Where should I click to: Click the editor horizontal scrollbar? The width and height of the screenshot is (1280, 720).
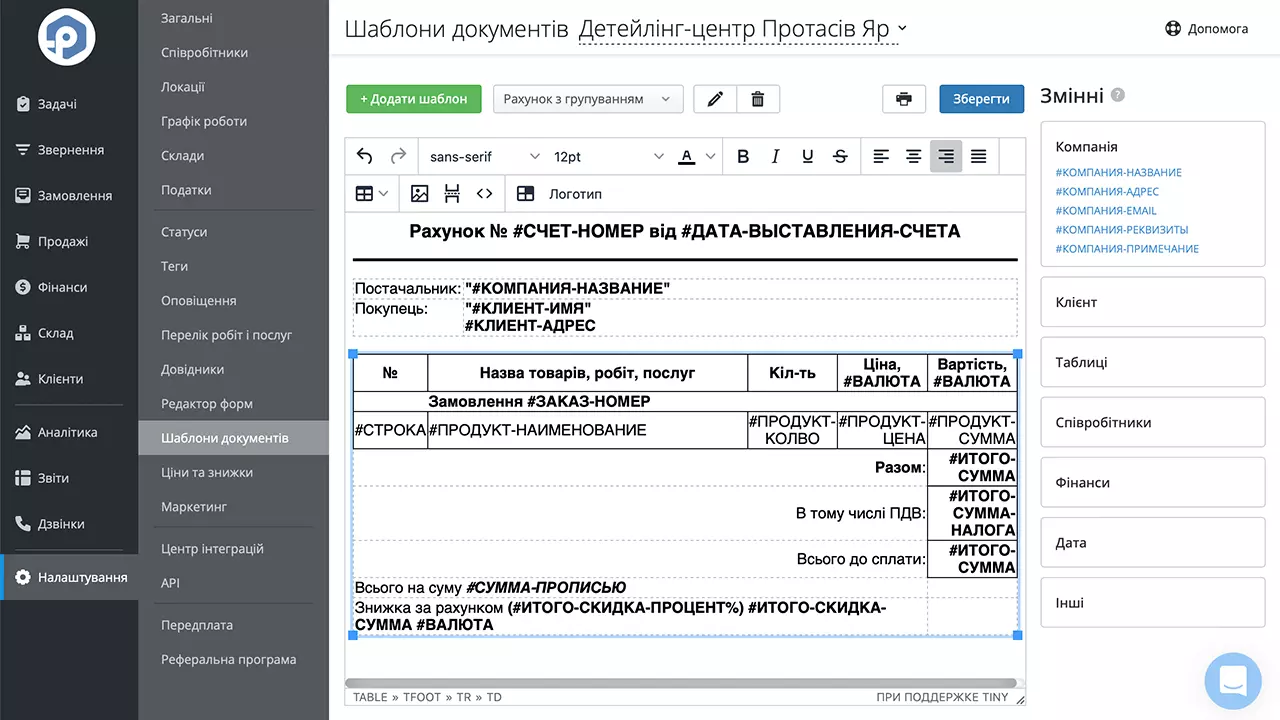(681, 683)
